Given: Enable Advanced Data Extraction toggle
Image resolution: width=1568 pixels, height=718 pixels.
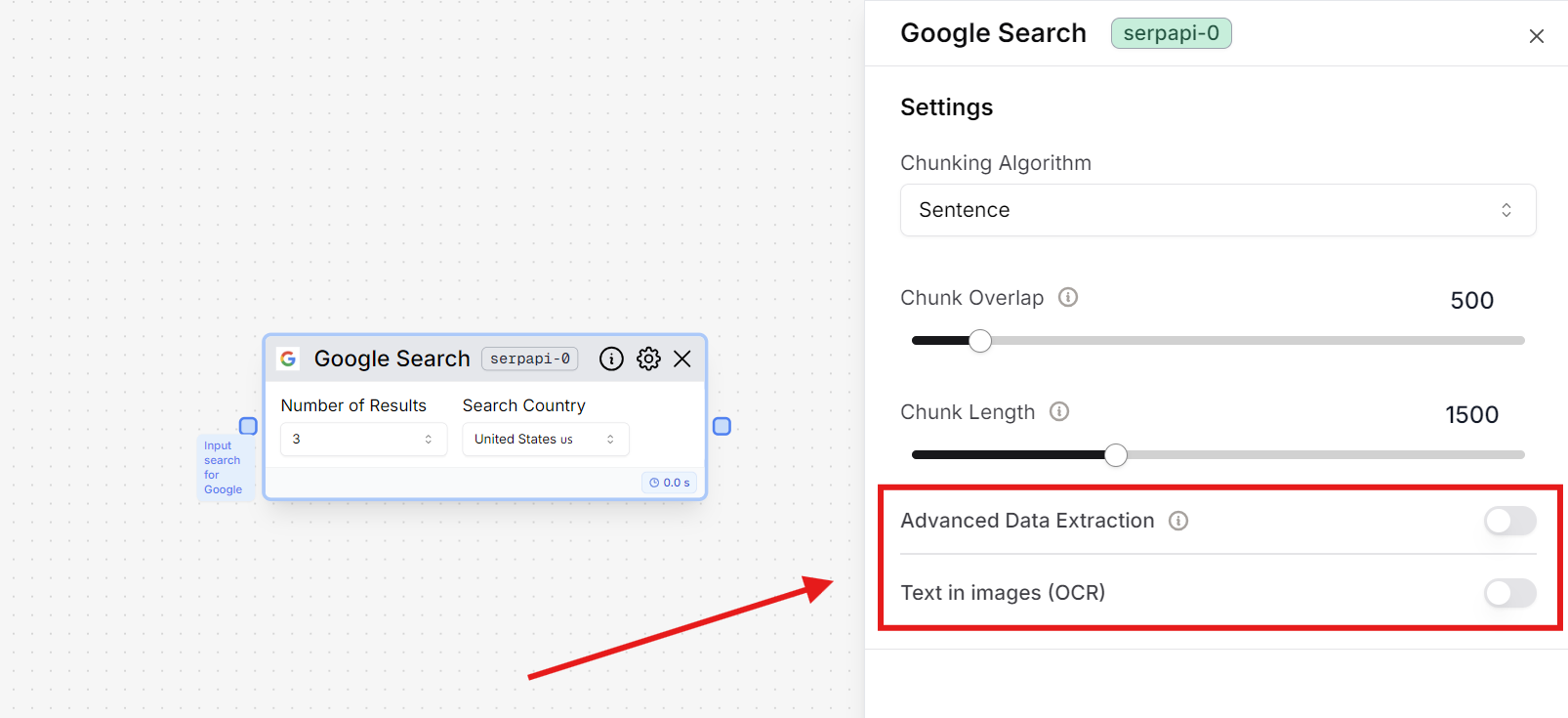Looking at the screenshot, I should tap(1510, 521).
